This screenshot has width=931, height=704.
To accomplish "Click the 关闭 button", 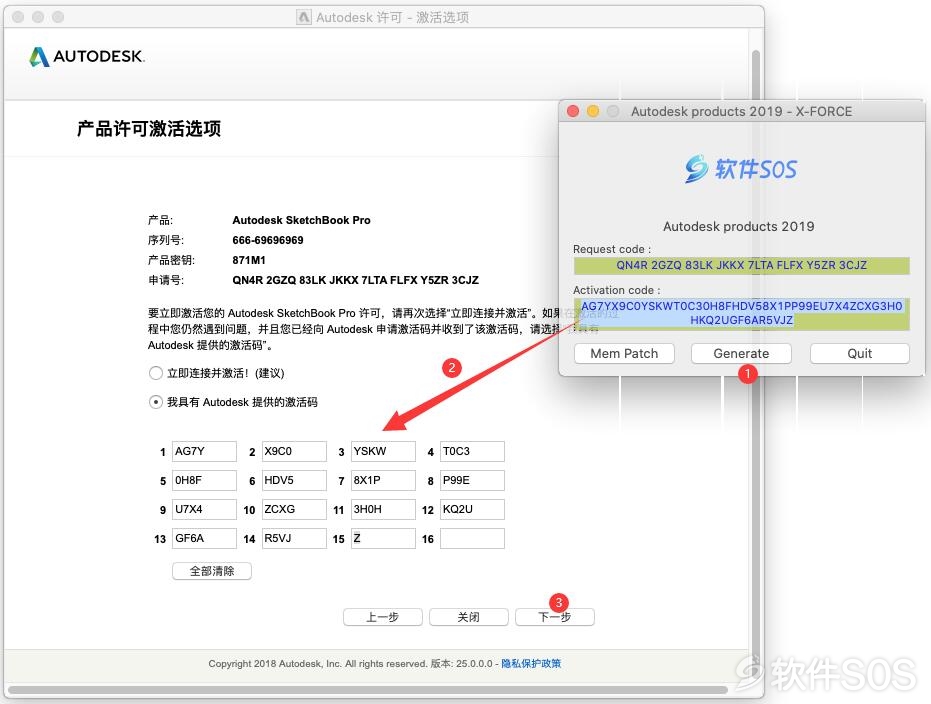I will tap(468, 617).
